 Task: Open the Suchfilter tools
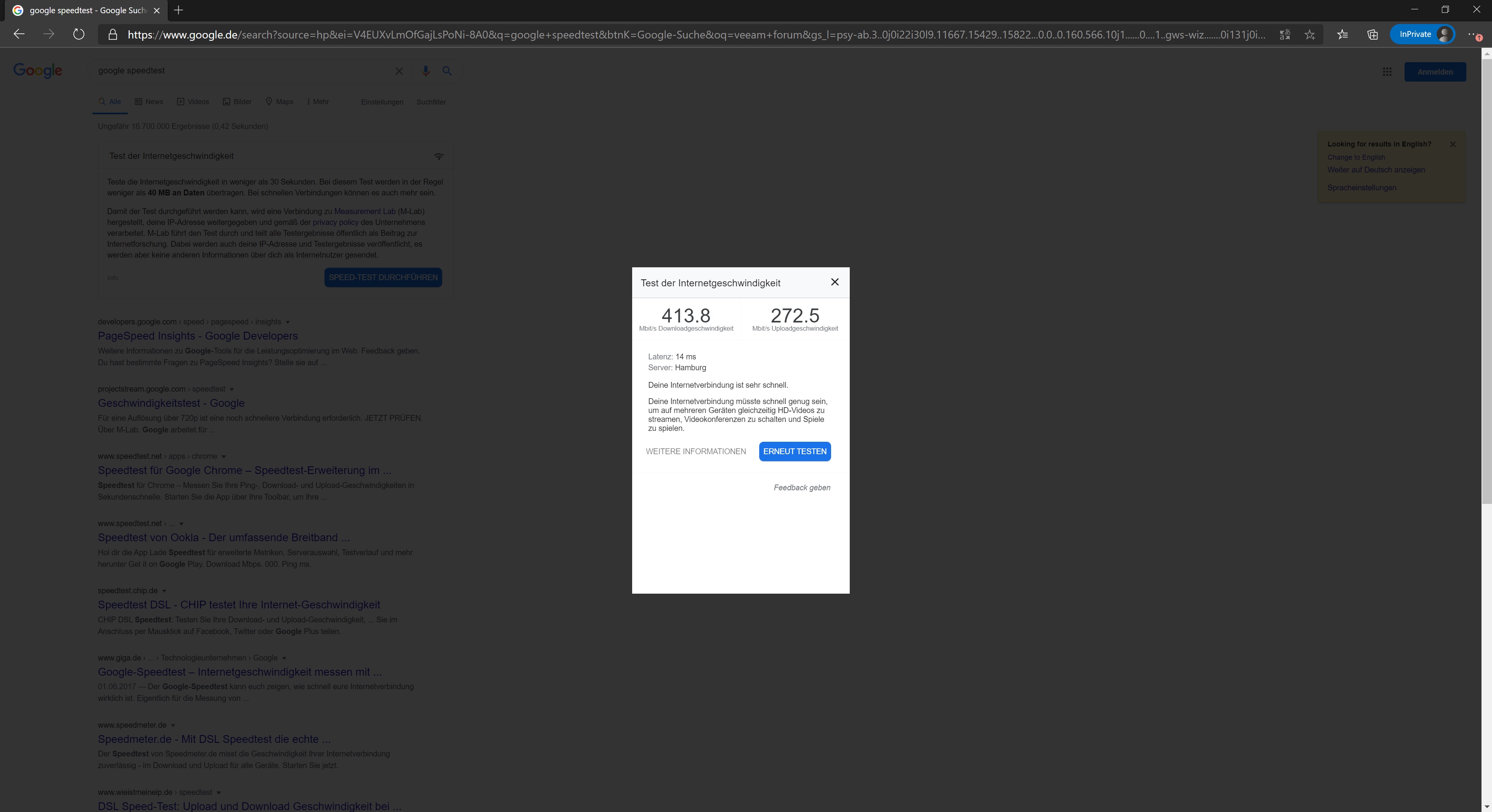[x=431, y=102]
